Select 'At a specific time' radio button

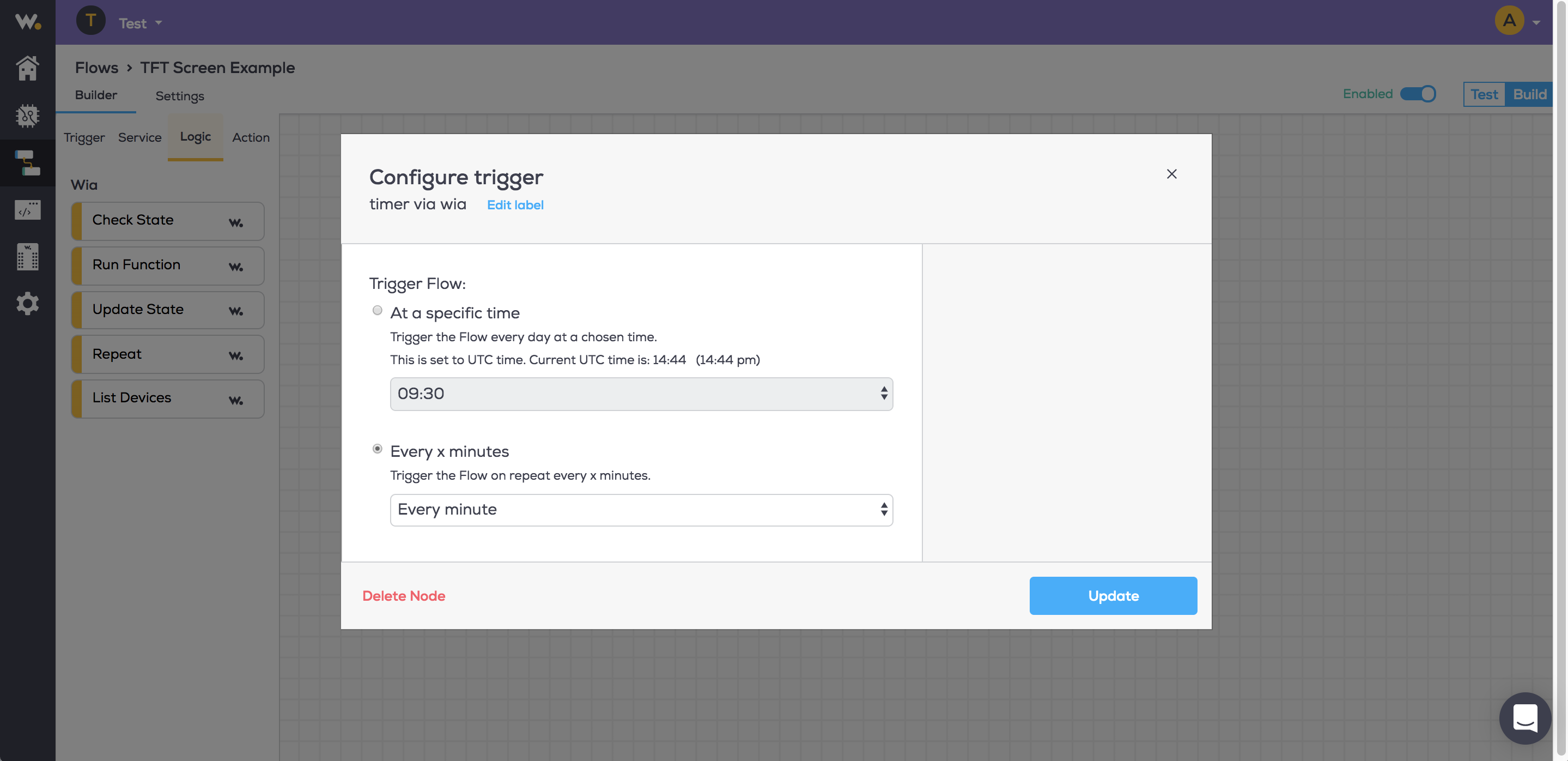(x=378, y=311)
